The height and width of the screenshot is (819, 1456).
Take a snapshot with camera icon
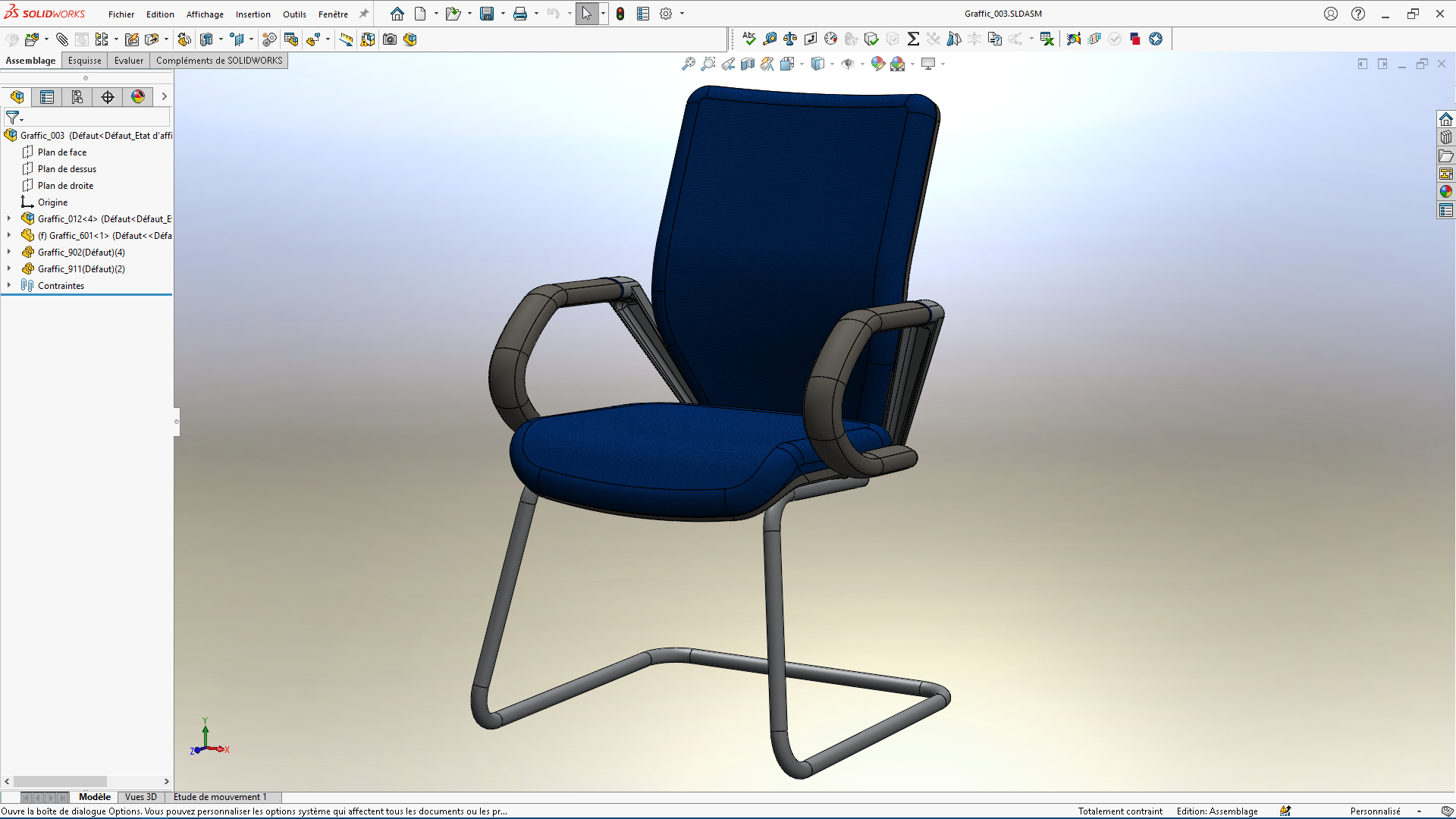coord(390,39)
